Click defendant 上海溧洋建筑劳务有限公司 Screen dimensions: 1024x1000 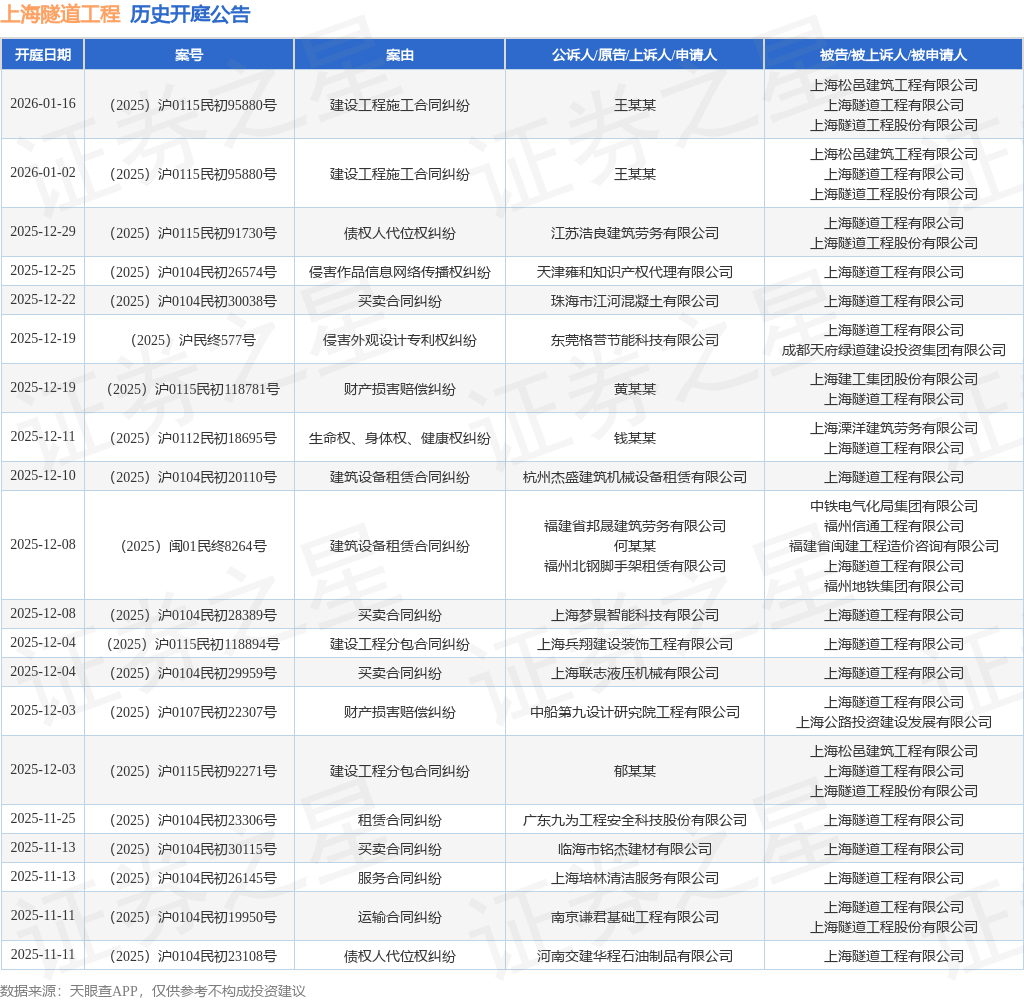(893, 428)
